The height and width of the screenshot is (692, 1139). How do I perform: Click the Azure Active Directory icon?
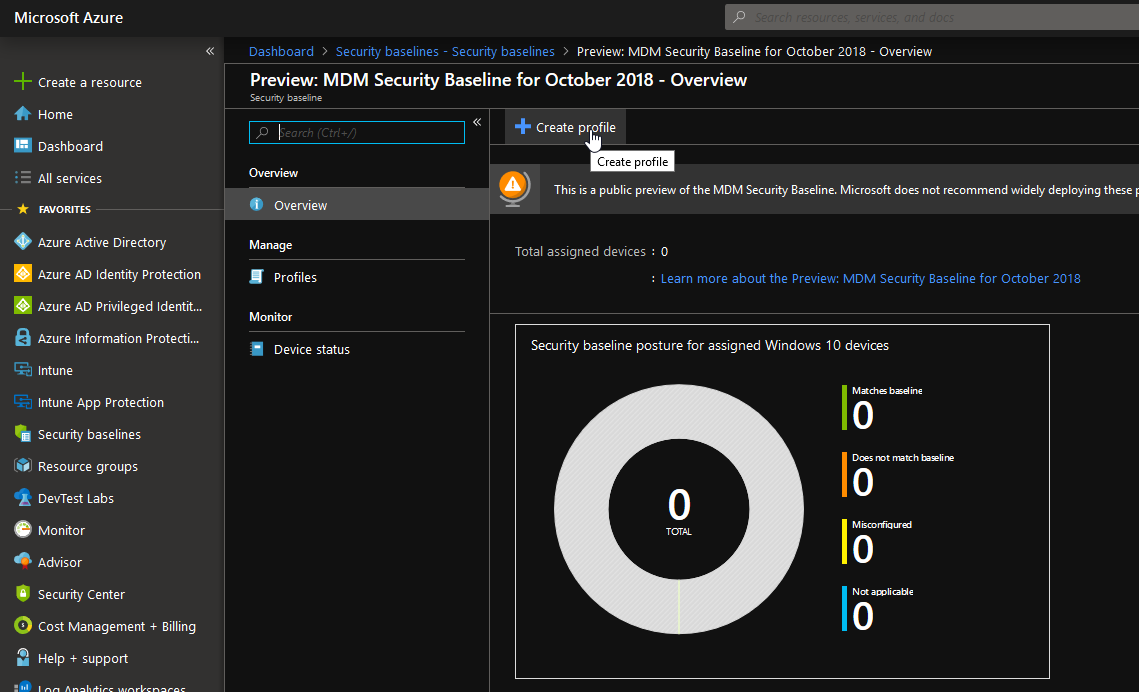pyautogui.click(x=22, y=242)
